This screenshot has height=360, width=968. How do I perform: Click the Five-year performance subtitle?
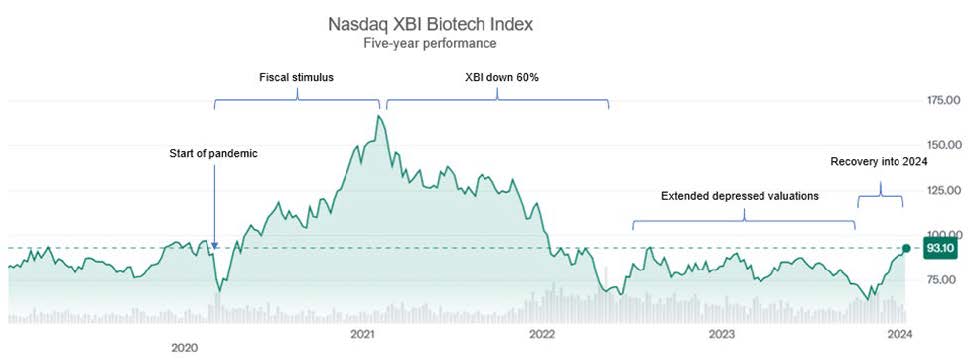coord(430,44)
